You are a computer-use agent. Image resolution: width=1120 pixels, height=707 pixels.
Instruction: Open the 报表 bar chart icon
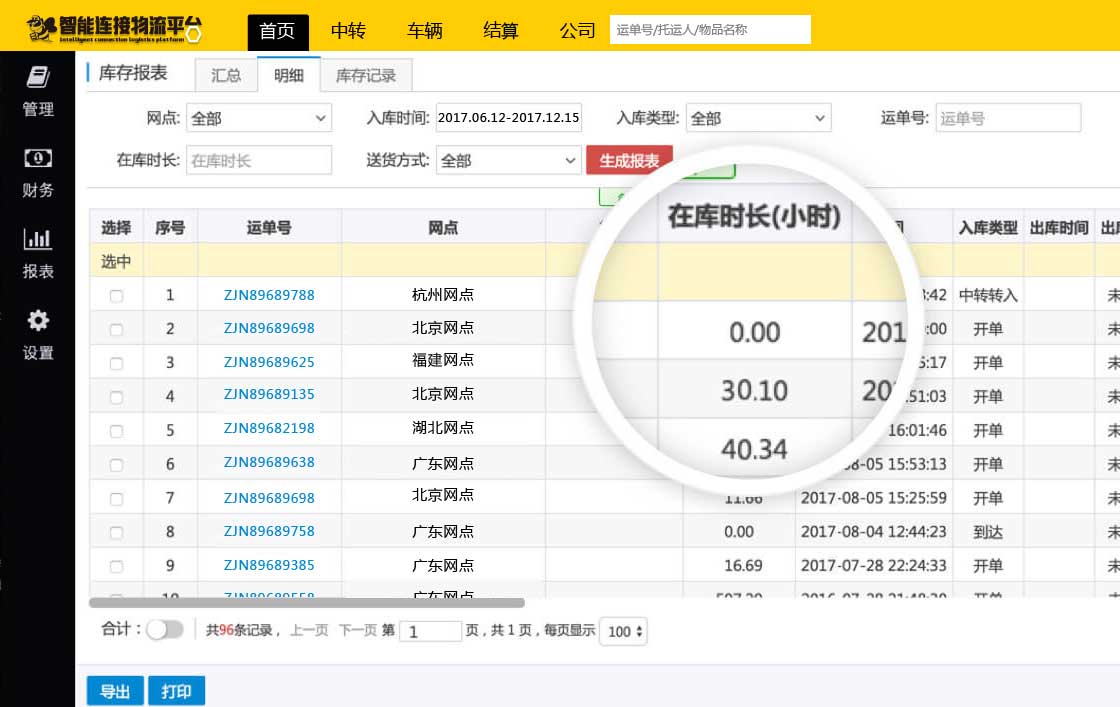pyautogui.click(x=38, y=239)
